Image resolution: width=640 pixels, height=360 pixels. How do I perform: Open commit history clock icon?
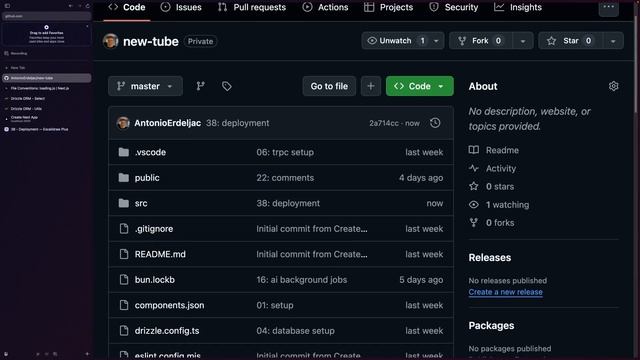[435, 123]
